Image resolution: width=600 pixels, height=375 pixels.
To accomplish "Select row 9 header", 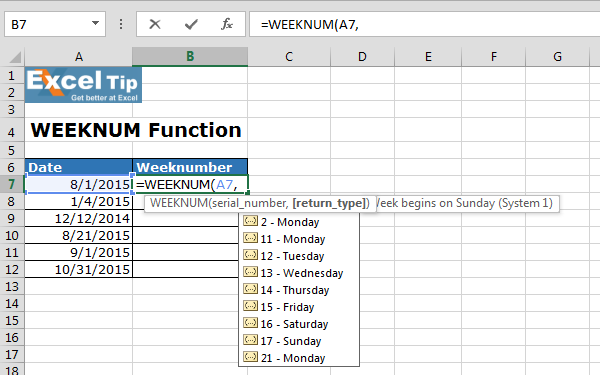I will pos(11,218).
